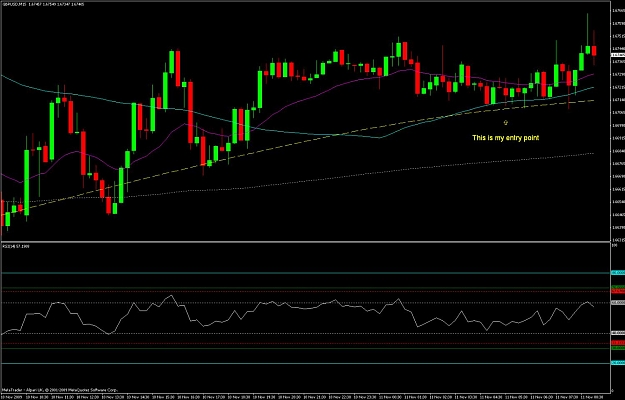Click the '10 Nov 20:00' time axis label
Viewport: 625px width, 400px height.
coord(289,397)
